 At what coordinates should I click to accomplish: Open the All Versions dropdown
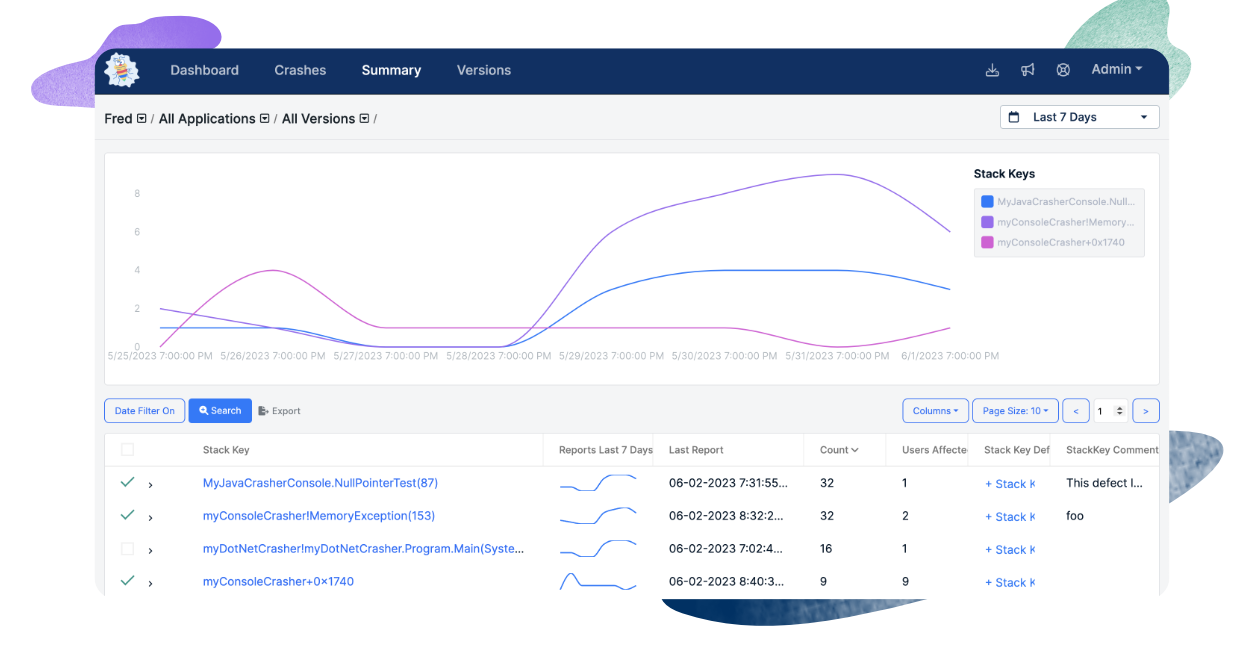364,118
